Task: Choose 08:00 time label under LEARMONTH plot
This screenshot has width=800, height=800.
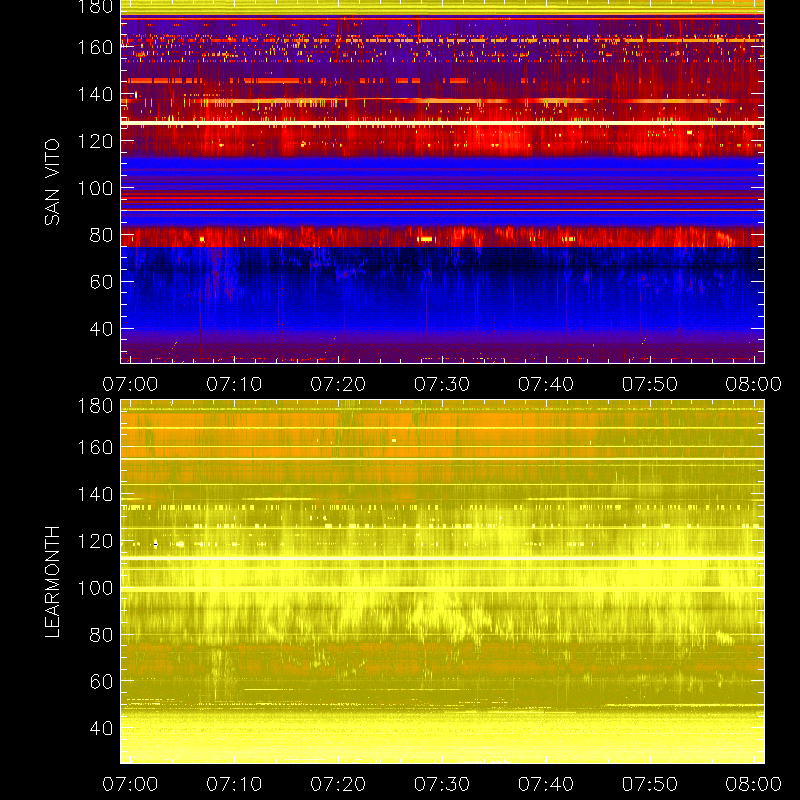Action: click(754, 784)
